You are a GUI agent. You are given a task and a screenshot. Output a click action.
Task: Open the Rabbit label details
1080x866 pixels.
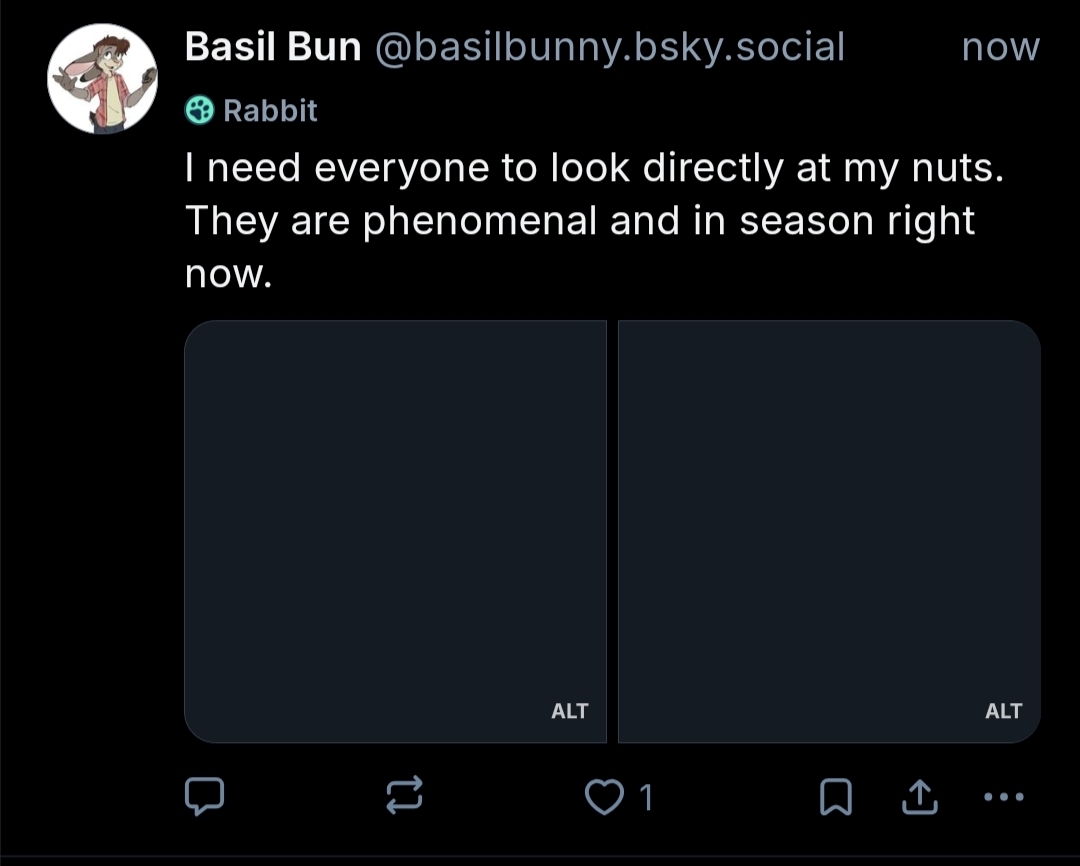270,110
